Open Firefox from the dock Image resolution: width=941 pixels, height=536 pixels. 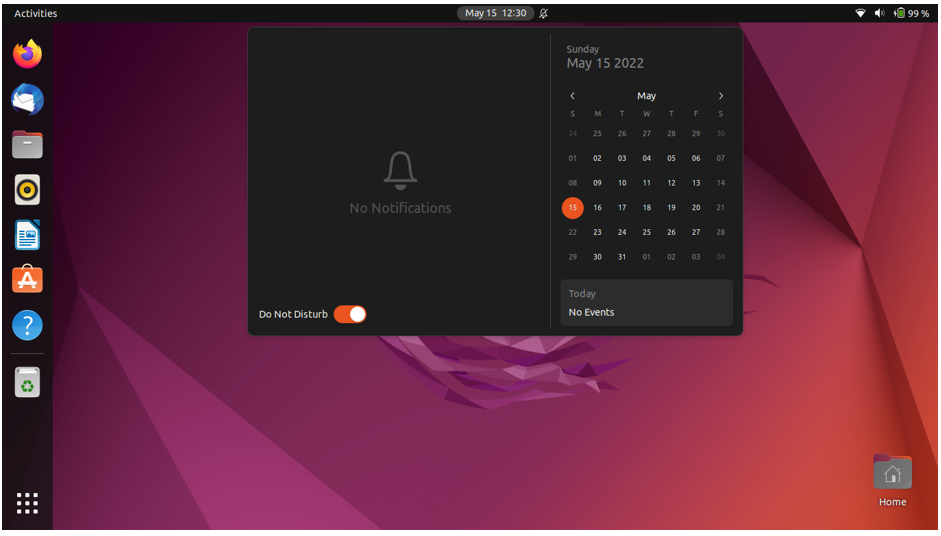(28, 54)
